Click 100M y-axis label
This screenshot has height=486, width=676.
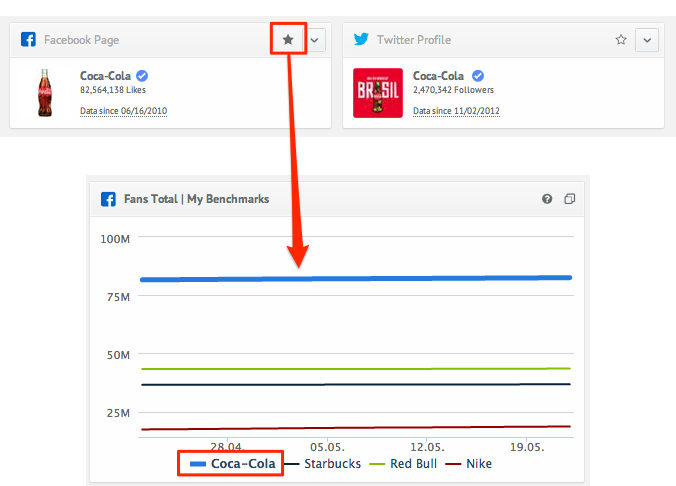click(115, 239)
